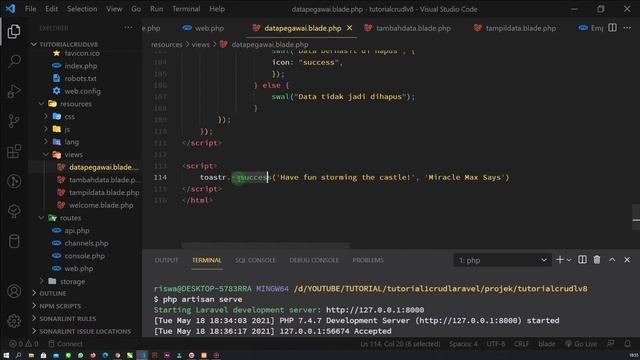Open web.config in the explorer
The width and height of the screenshot is (640, 360).
click(x=82, y=91)
